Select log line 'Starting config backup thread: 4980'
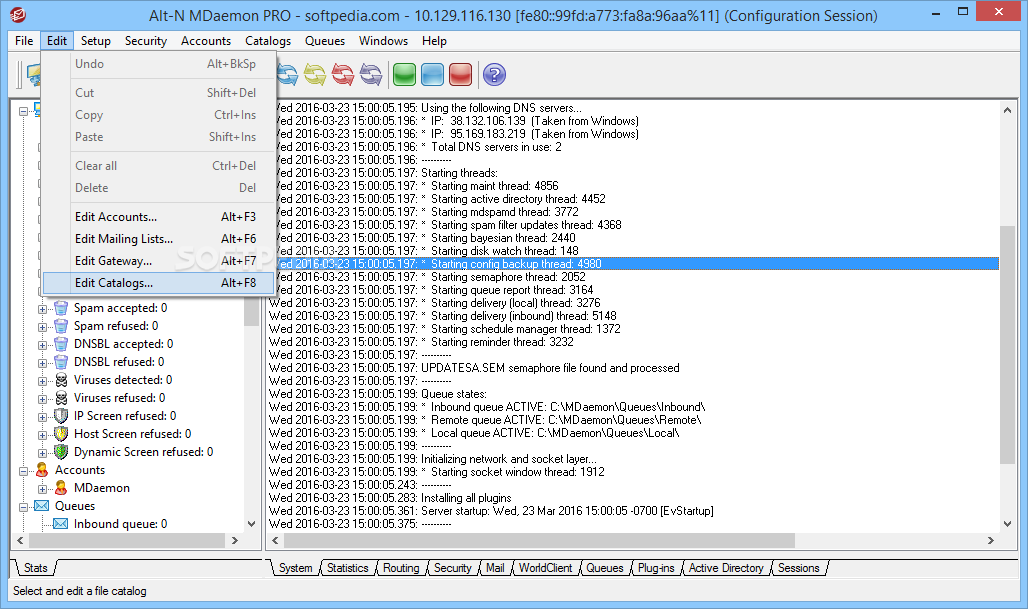The image size is (1028, 609). (x=633, y=264)
